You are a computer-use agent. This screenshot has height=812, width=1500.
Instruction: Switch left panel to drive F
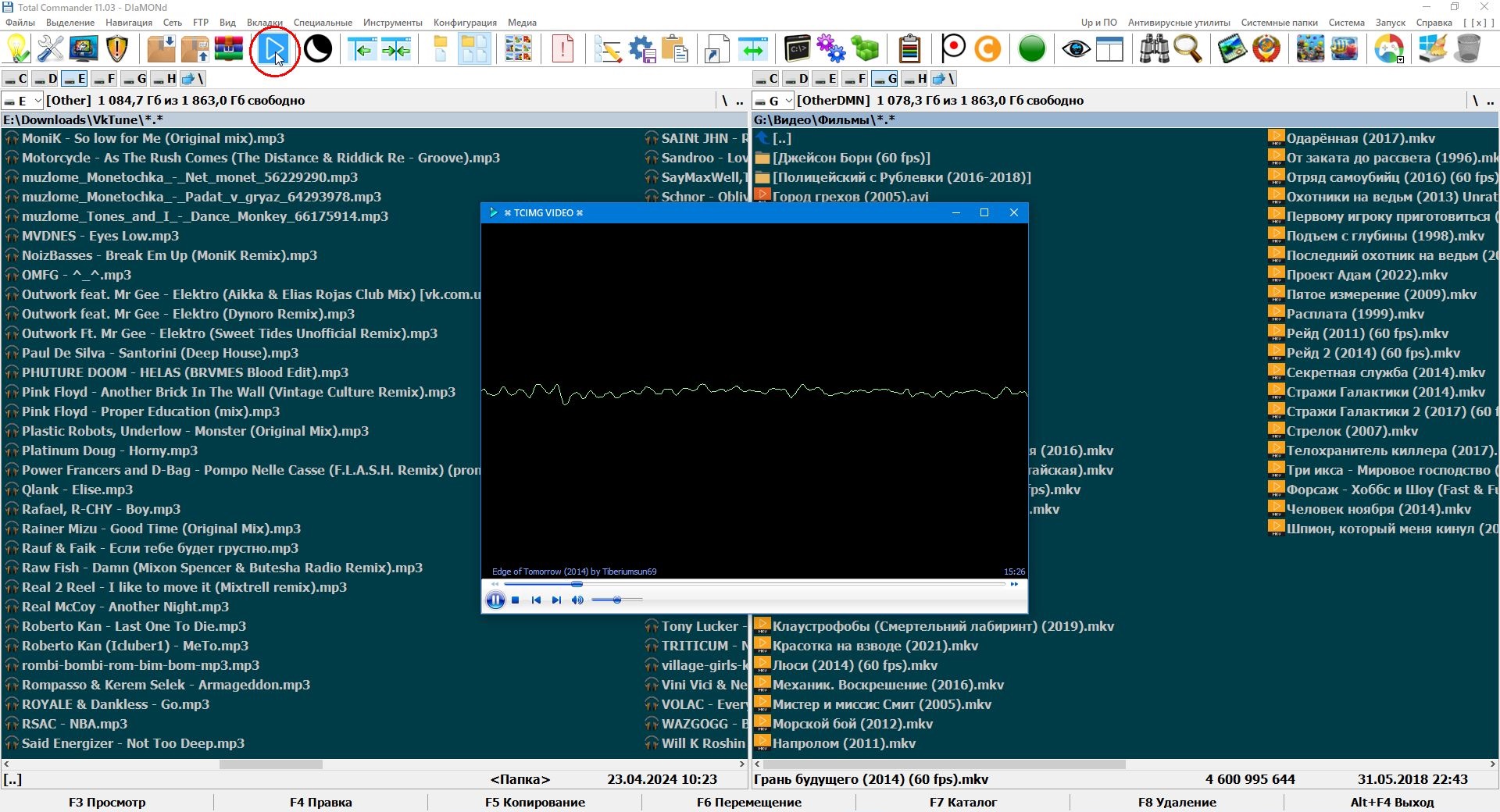coord(104,79)
